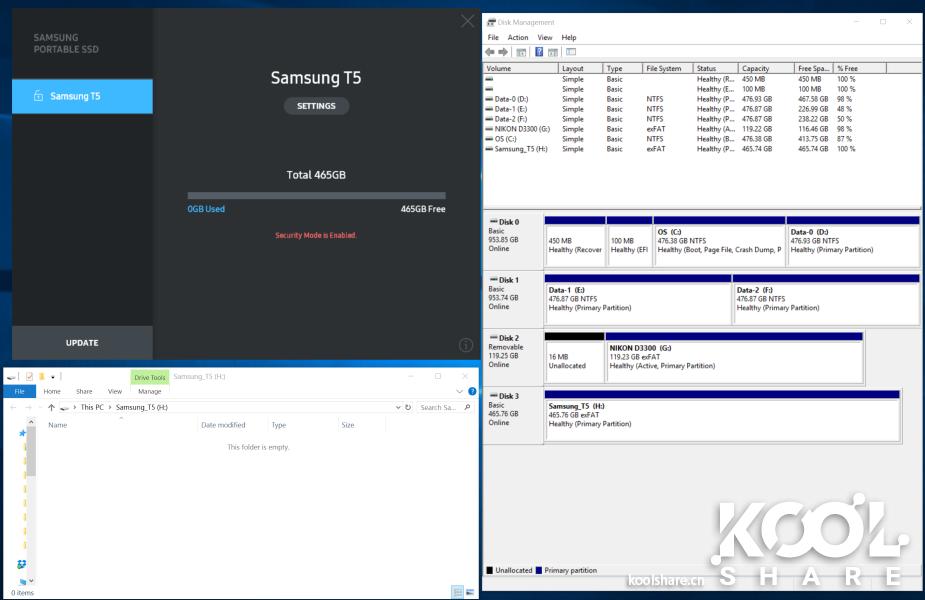Open the Action menu in Disk Management
Viewport: 925px width, 600px height.
(x=518, y=37)
